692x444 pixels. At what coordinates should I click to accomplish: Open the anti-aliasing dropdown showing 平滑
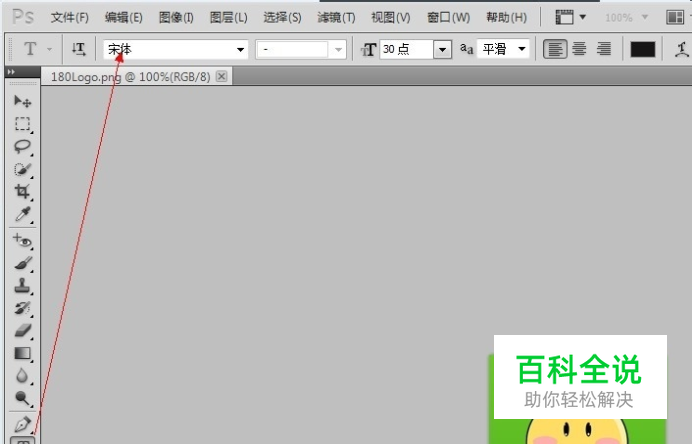(x=503, y=49)
